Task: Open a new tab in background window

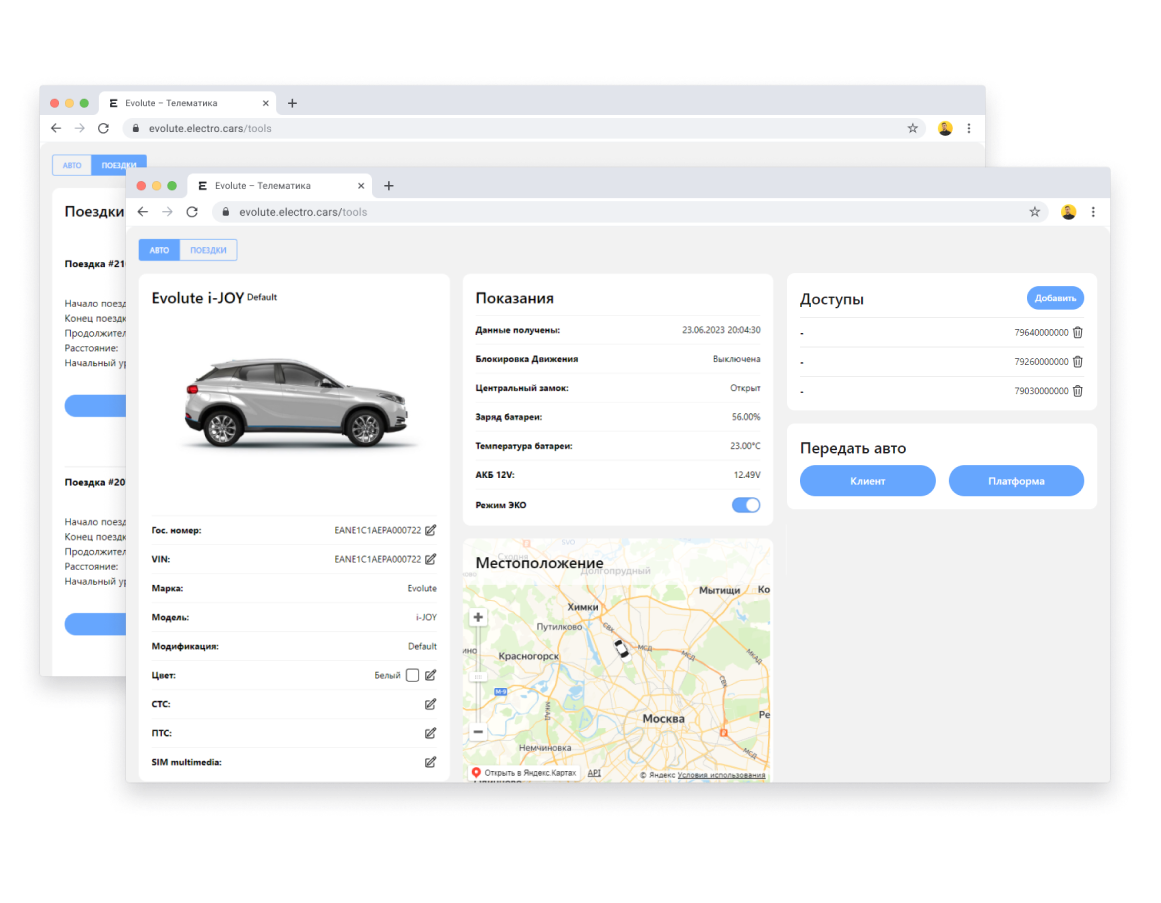Action: tap(292, 103)
